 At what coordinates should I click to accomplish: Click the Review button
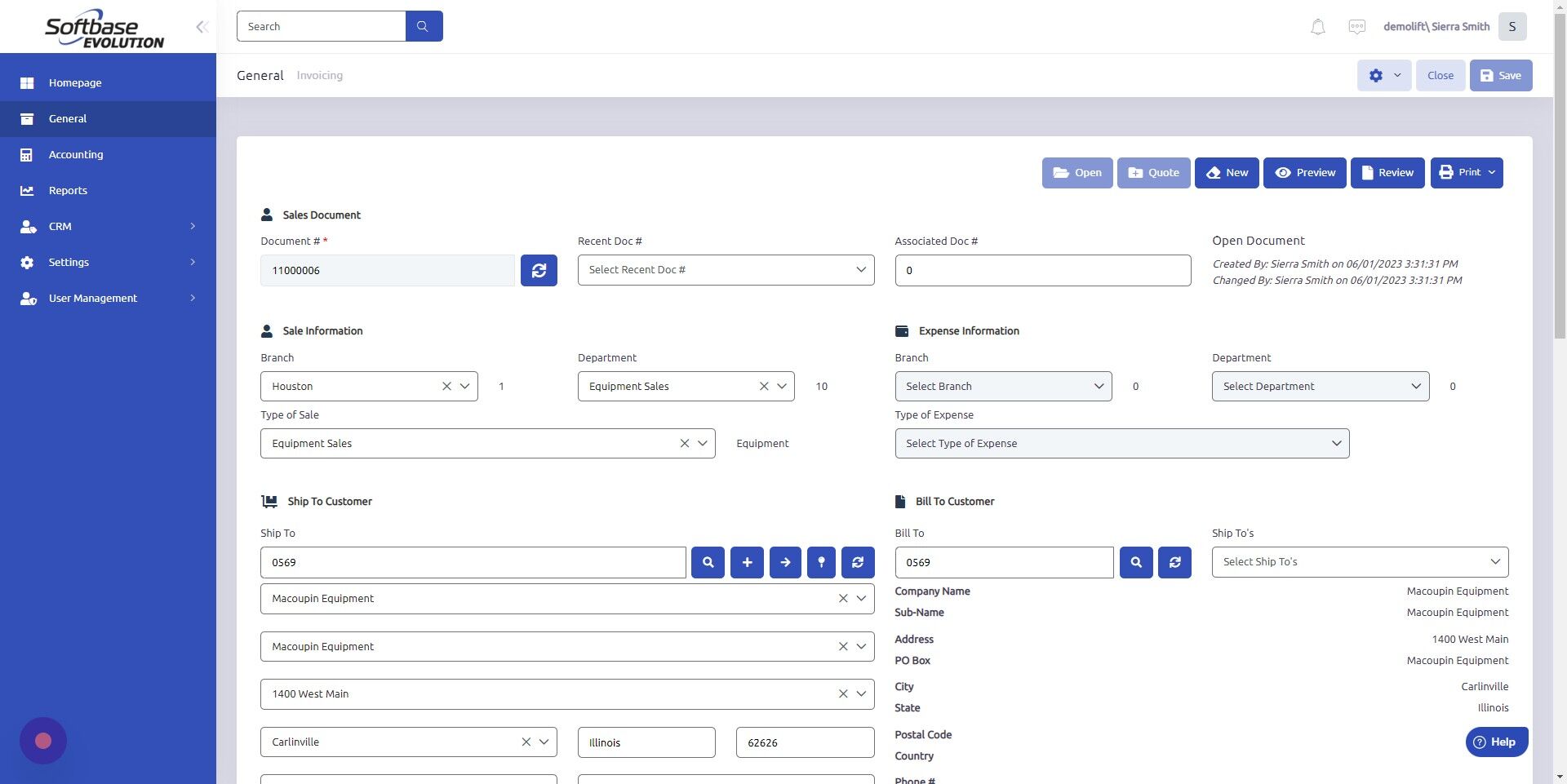coord(1387,172)
